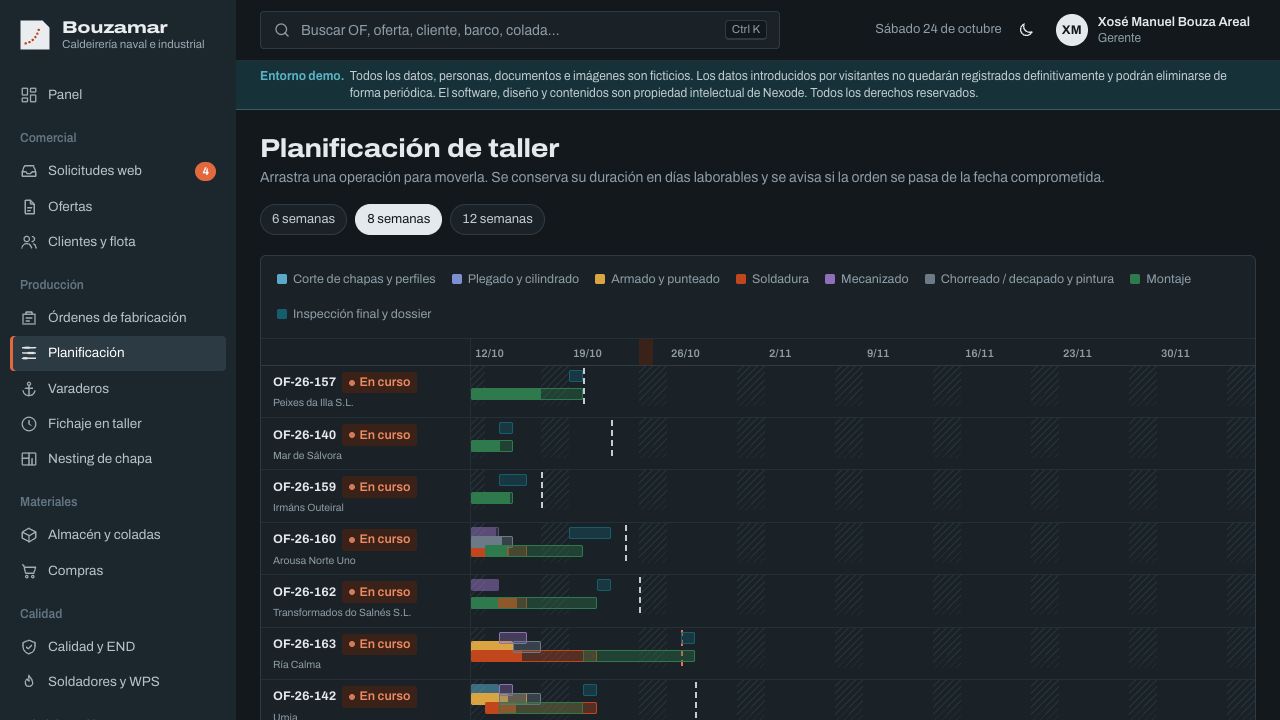Click the Bouzamar logo icon

pyautogui.click(x=35, y=35)
